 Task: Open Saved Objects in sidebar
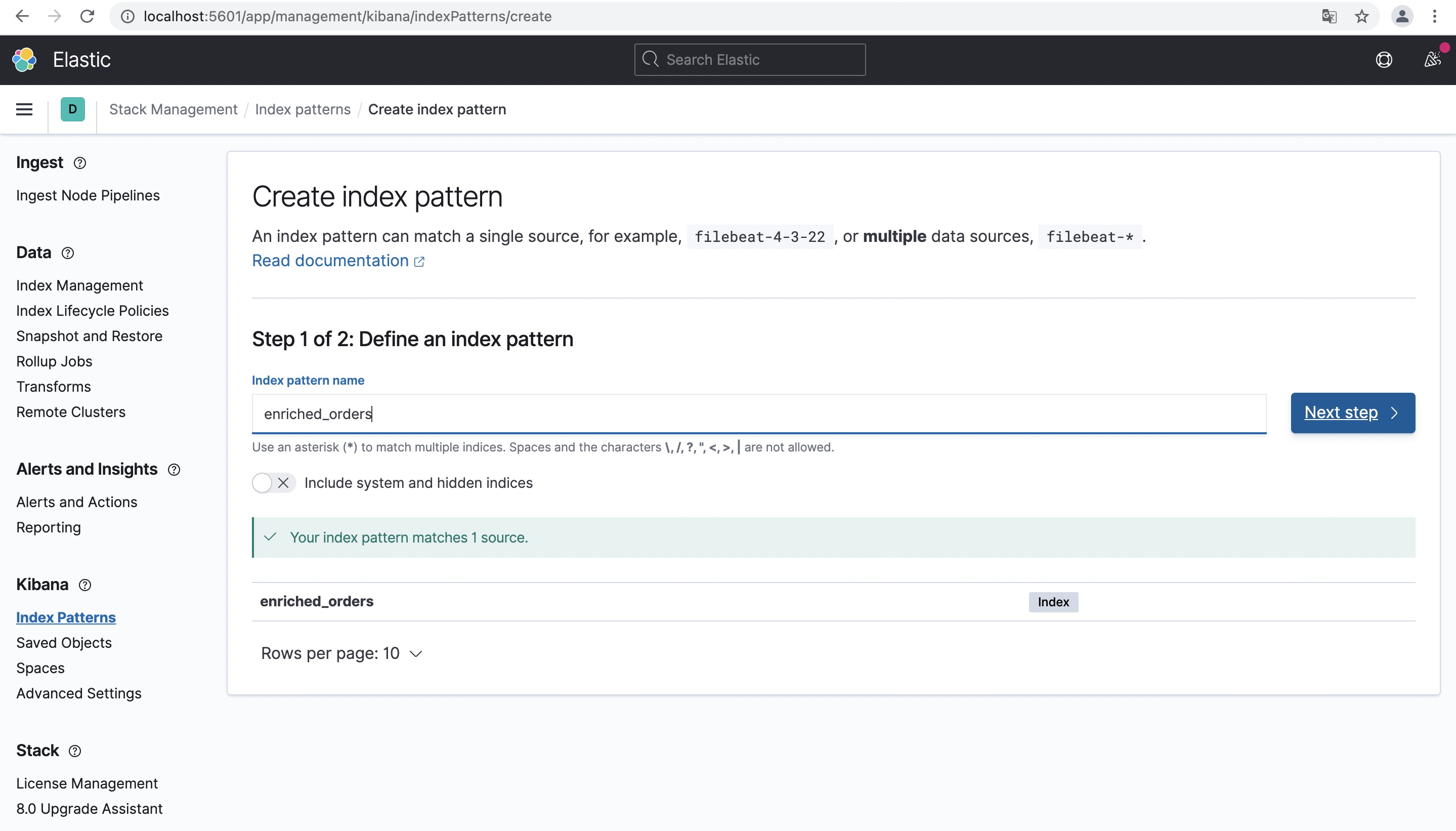pyautogui.click(x=64, y=643)
